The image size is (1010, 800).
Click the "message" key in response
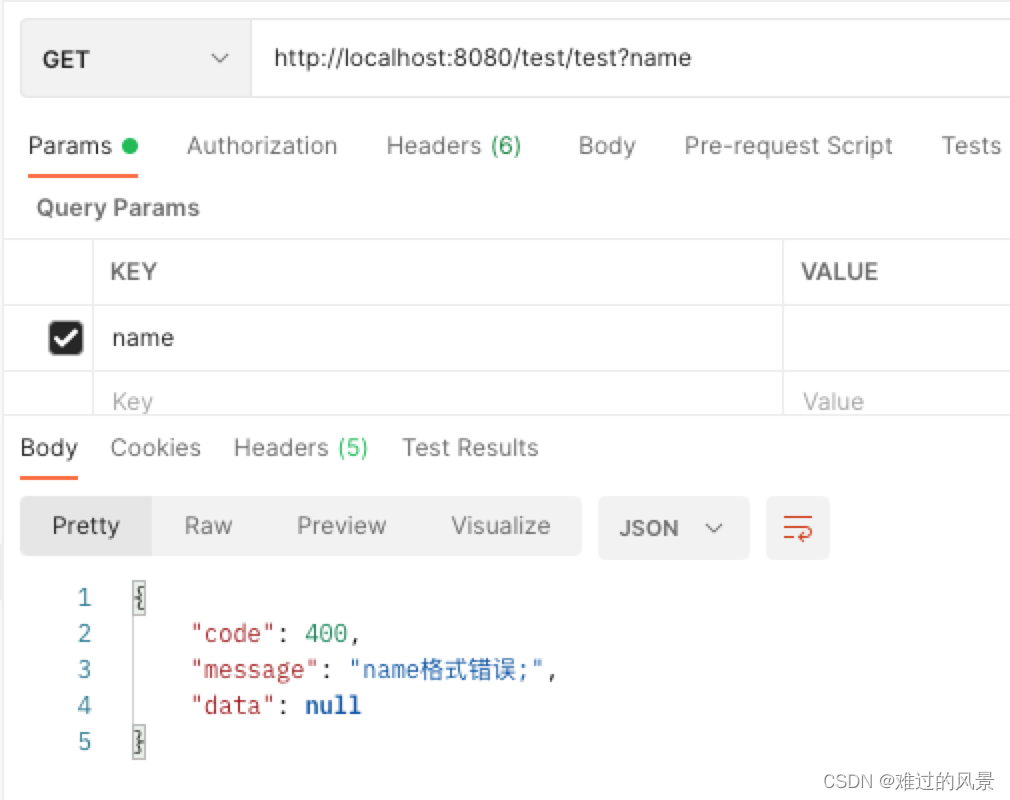click(x=254, y=670)
